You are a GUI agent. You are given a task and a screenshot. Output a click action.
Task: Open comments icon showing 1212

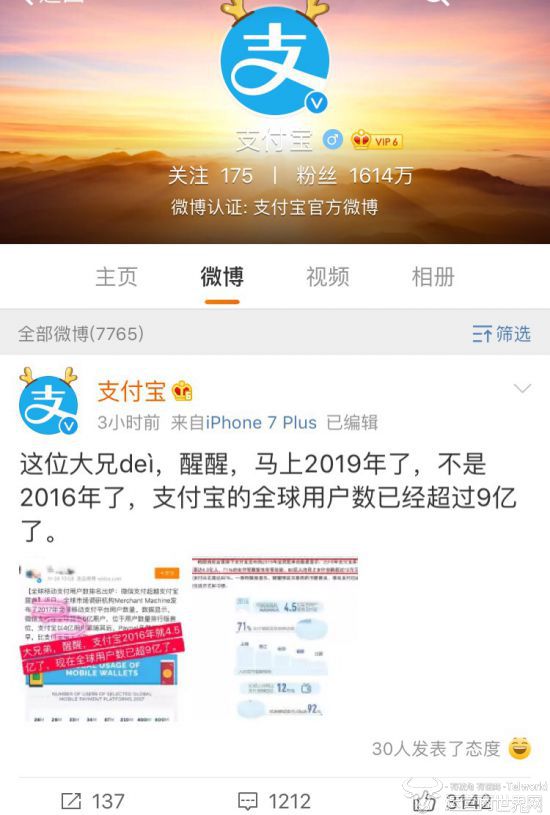[x=247, y=800]
